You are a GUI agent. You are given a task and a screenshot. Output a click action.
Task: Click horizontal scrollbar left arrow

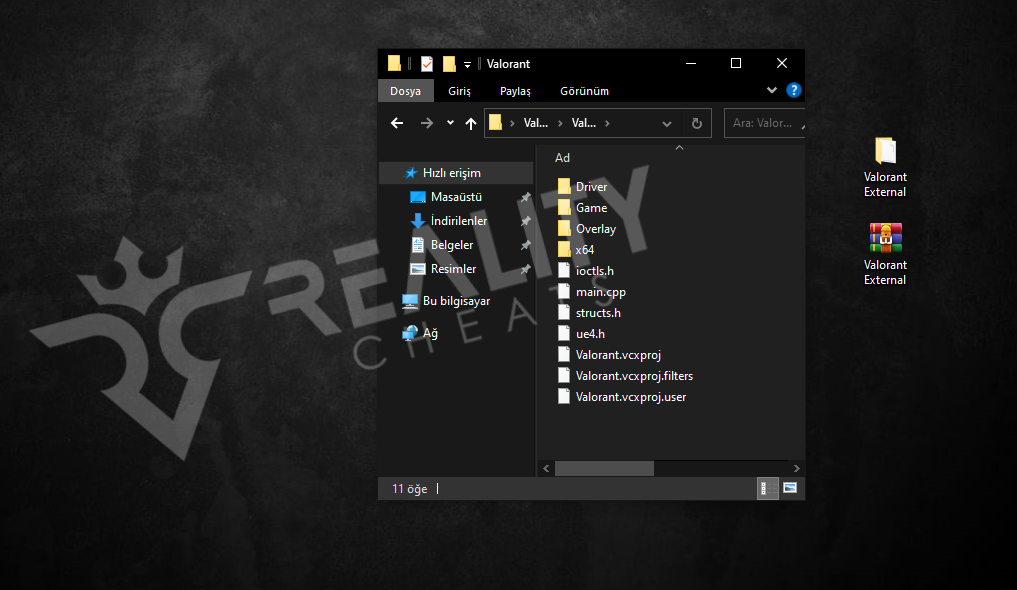(x=546, y=468)
